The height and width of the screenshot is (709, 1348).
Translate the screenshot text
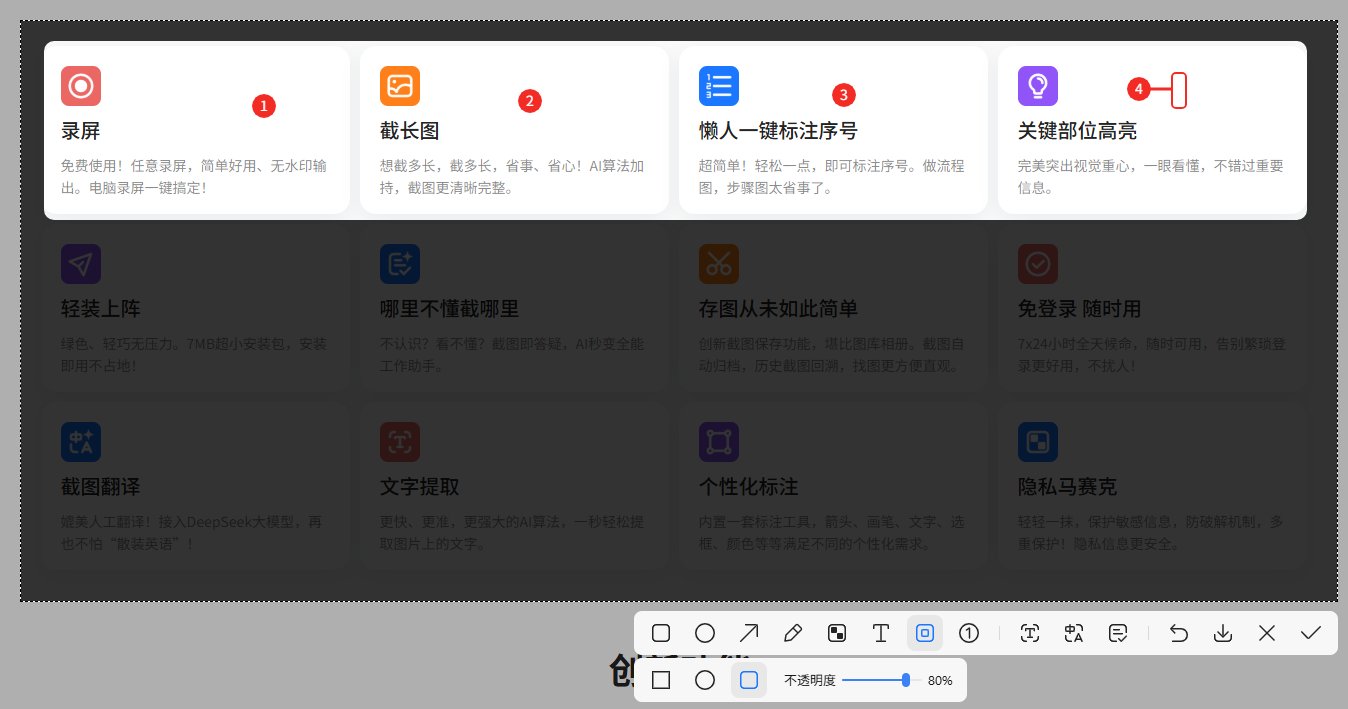tap(1074, 633)
